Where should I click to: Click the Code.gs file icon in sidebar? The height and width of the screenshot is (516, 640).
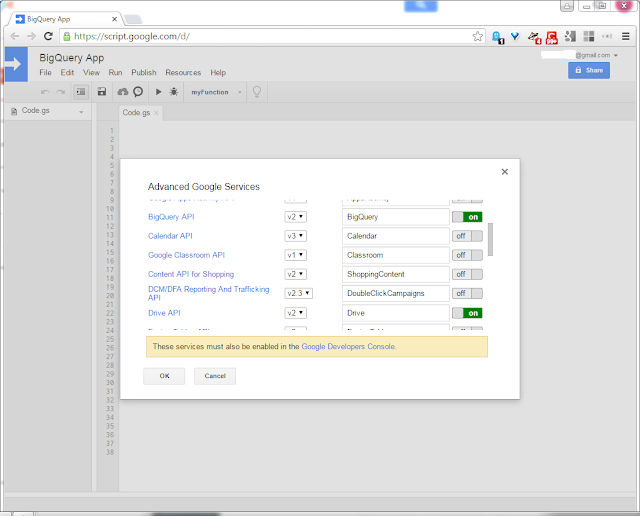click(x=14, y=111)
